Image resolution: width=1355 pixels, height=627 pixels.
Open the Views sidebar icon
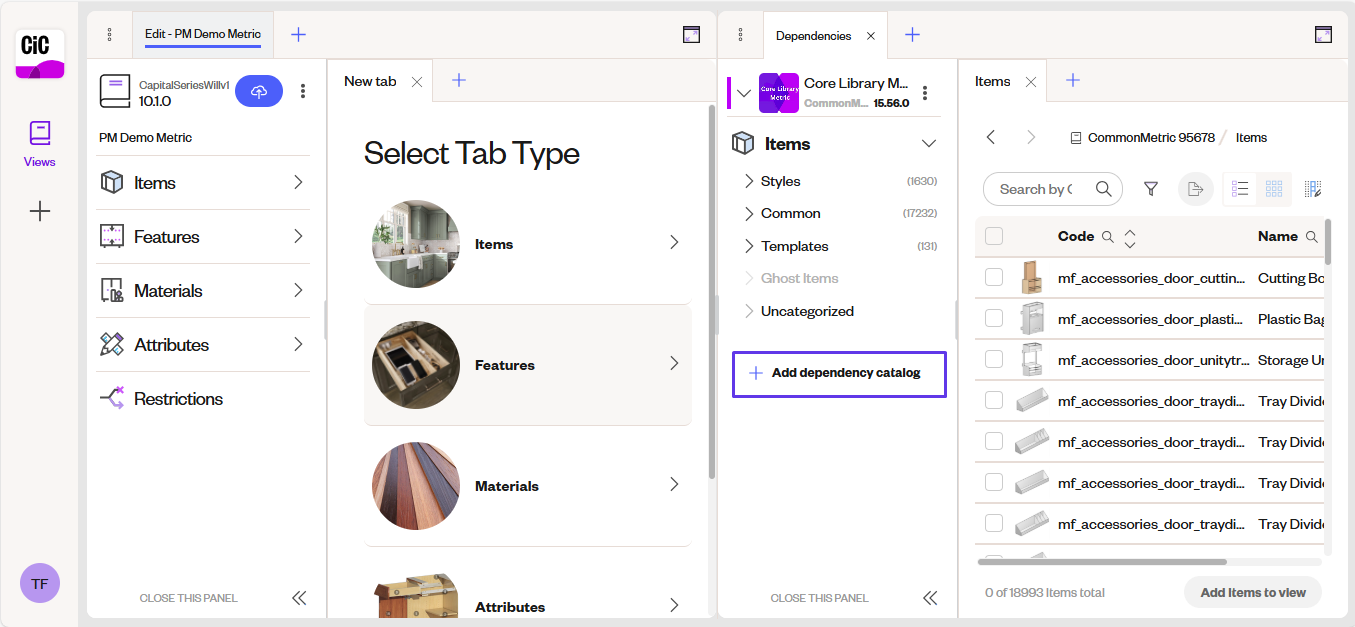tap(40, 144)
